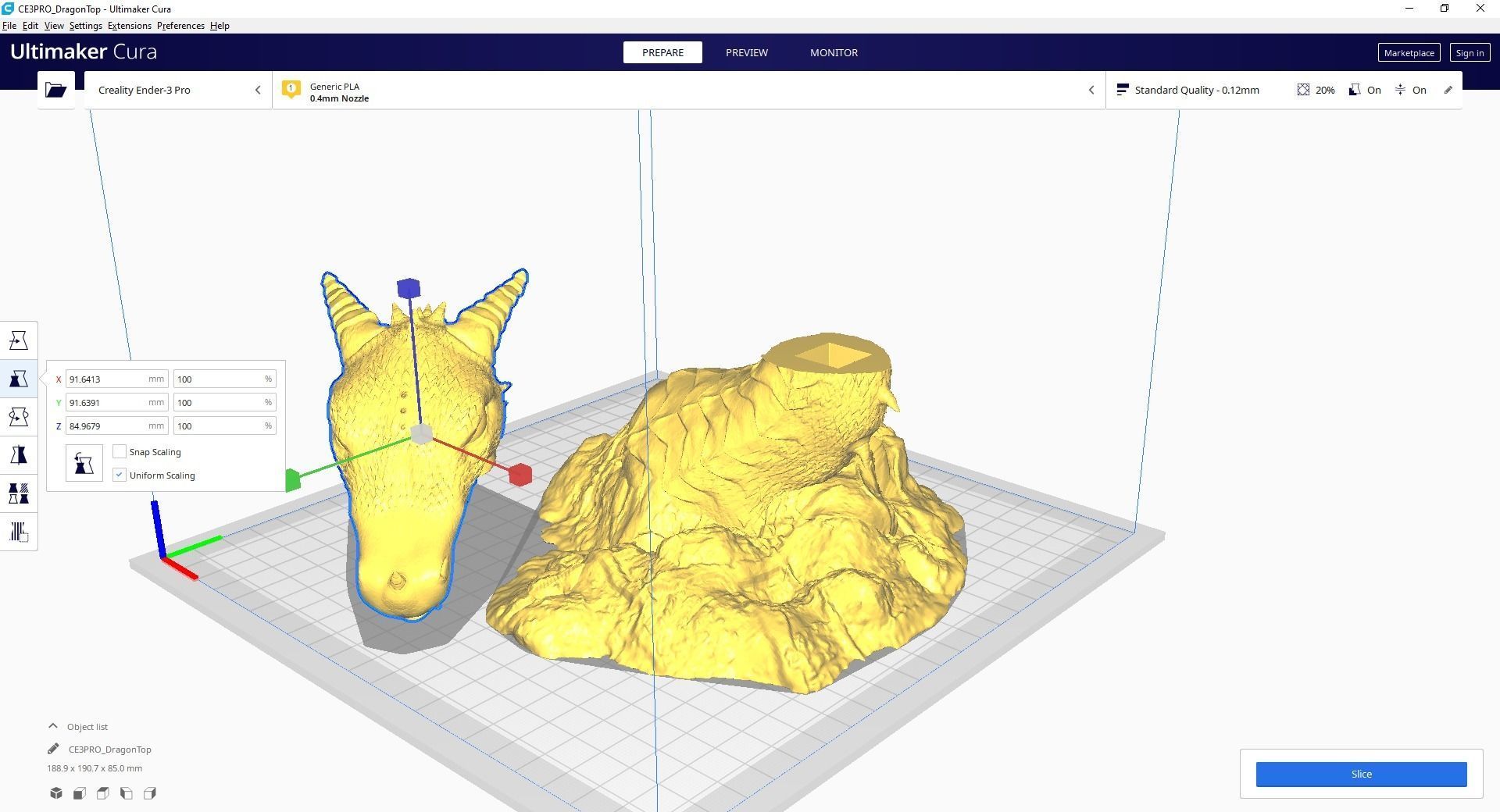Open Per Model Settings tool
Screen dimensions: 1500x812
pos(19,493)
